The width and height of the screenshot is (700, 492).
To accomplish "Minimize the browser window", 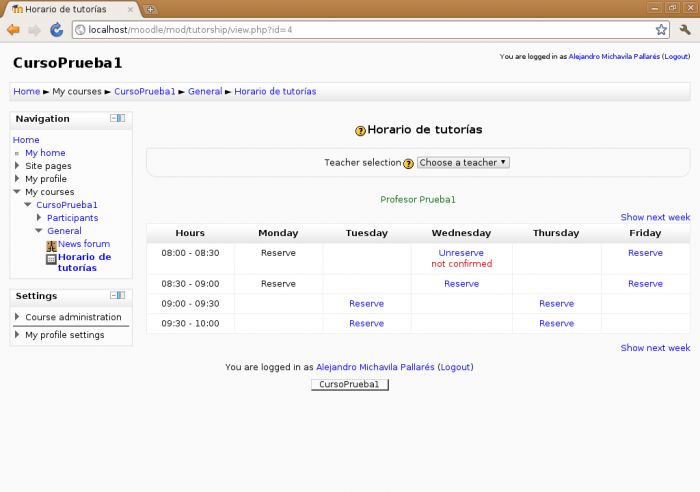I will pyautogui.click(x=654, y=8).
